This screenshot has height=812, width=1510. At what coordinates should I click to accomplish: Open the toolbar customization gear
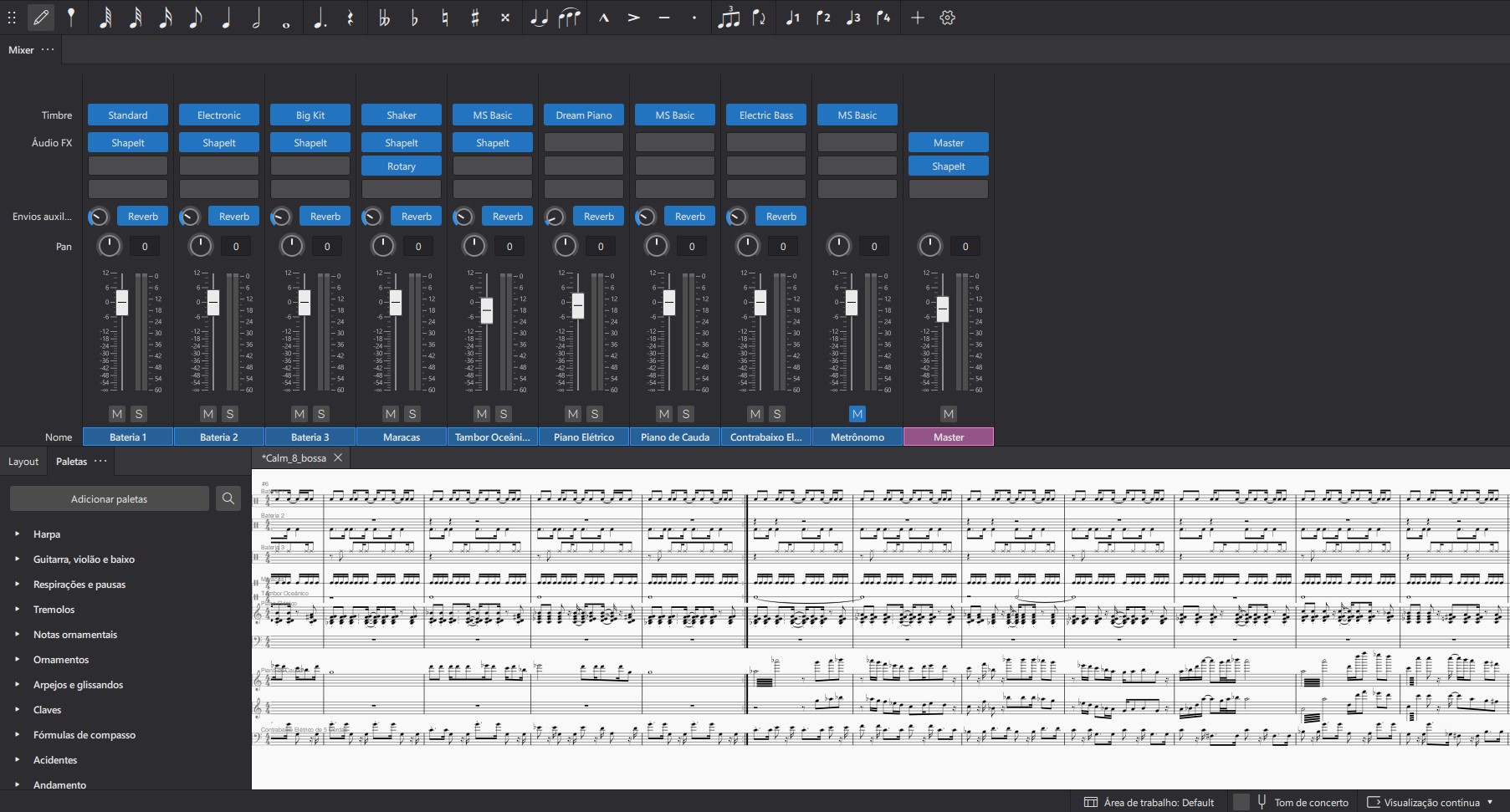(947, 18)
